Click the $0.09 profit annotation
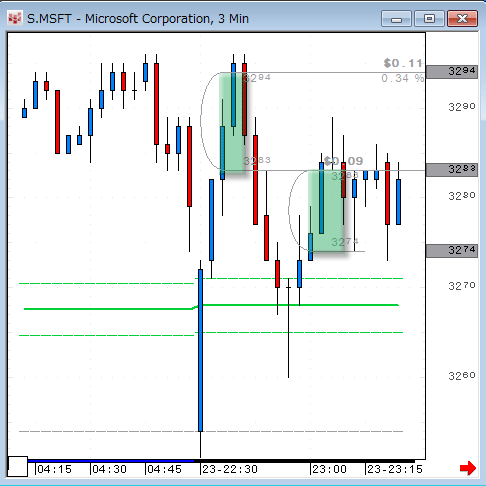This screenshot has width=486, height=486. point(343,161)
